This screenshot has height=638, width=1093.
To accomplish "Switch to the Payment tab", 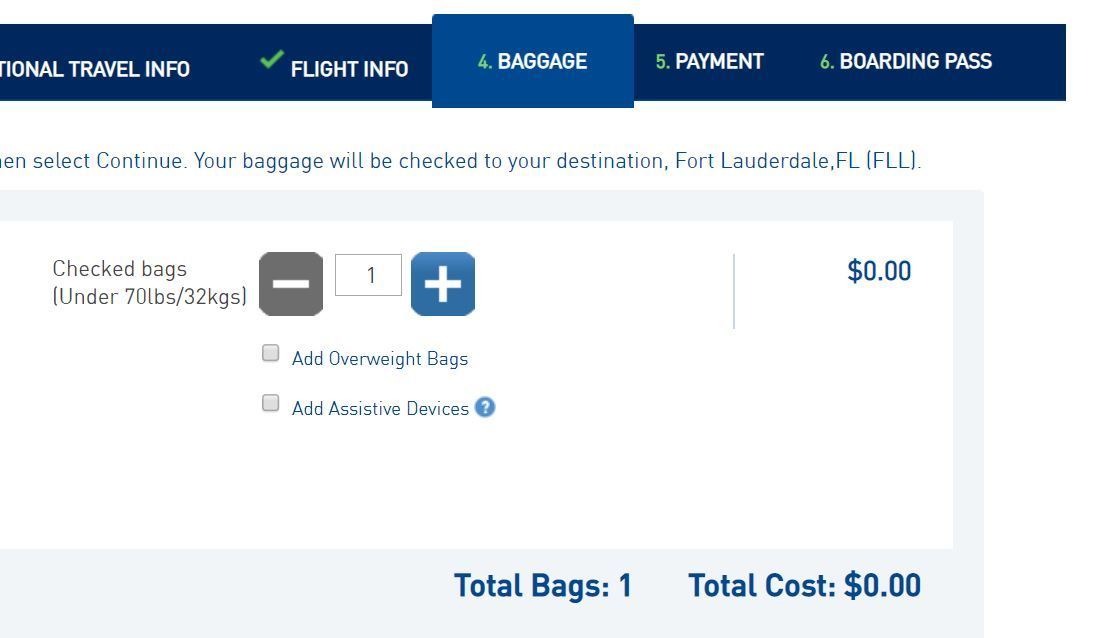I will (x=709, y=61).
